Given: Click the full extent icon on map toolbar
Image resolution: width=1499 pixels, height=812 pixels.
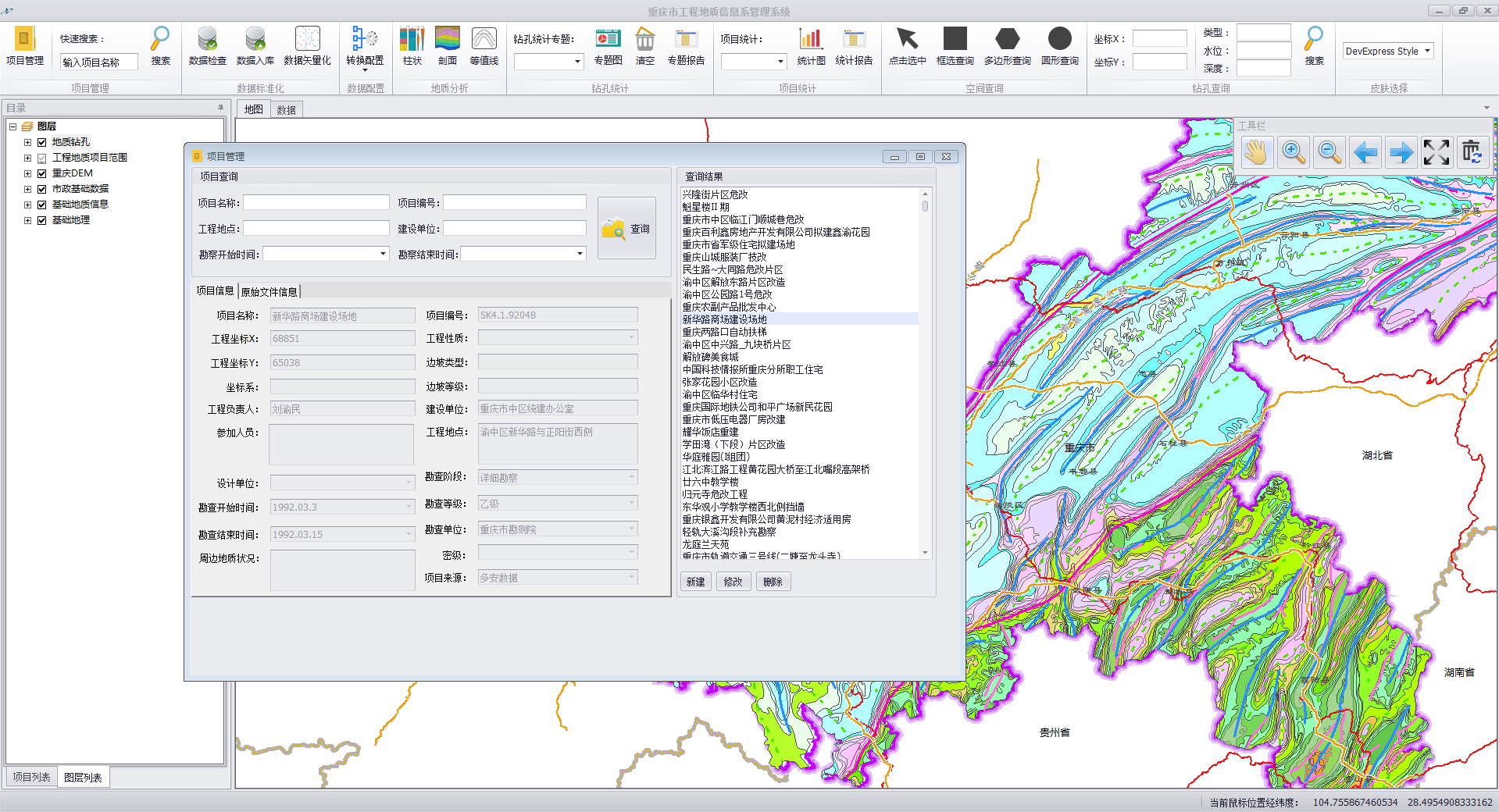Looking at the screenshot, I should (x=1436, y=152).
